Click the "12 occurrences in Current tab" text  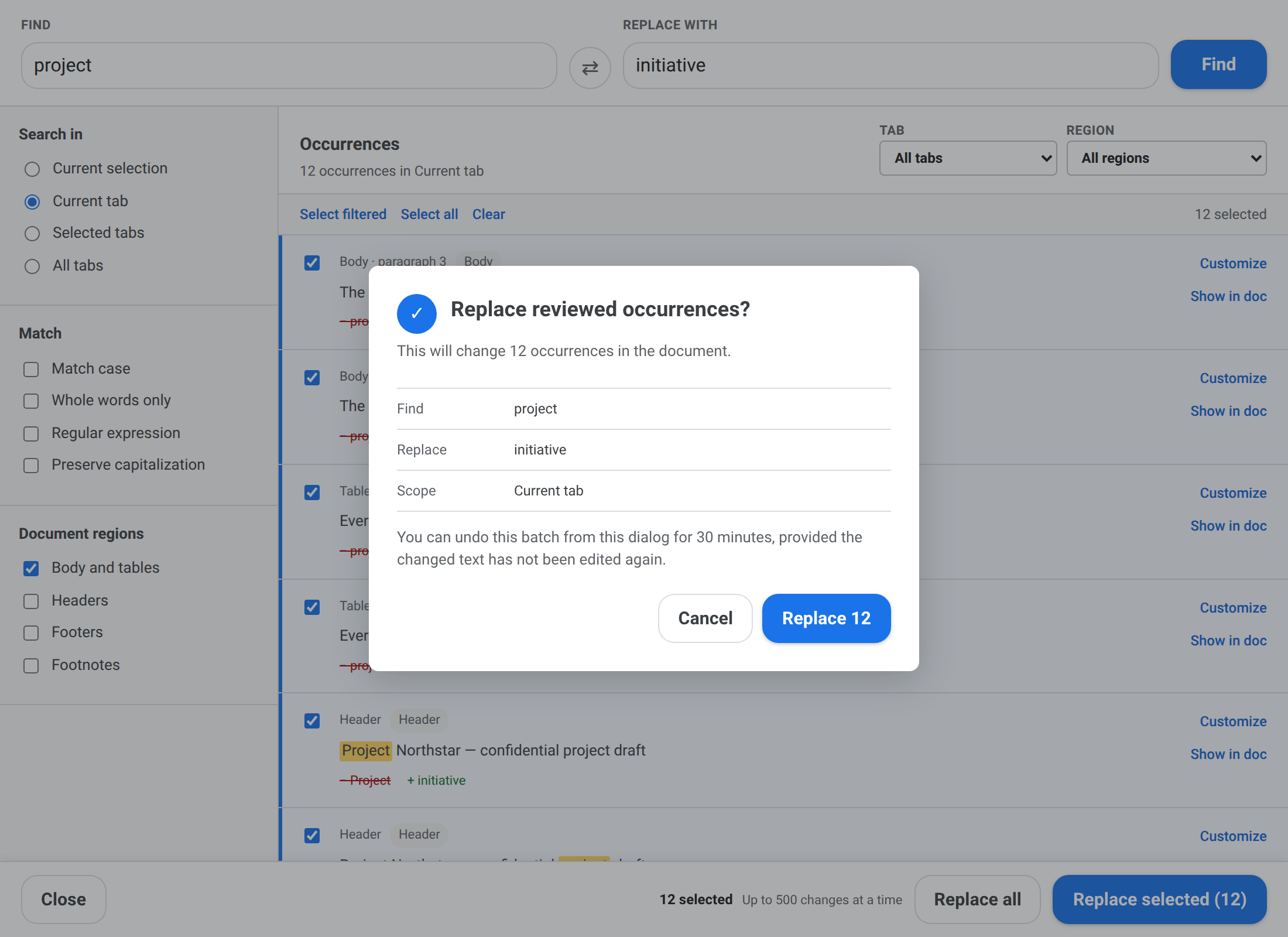pos(392,171)
